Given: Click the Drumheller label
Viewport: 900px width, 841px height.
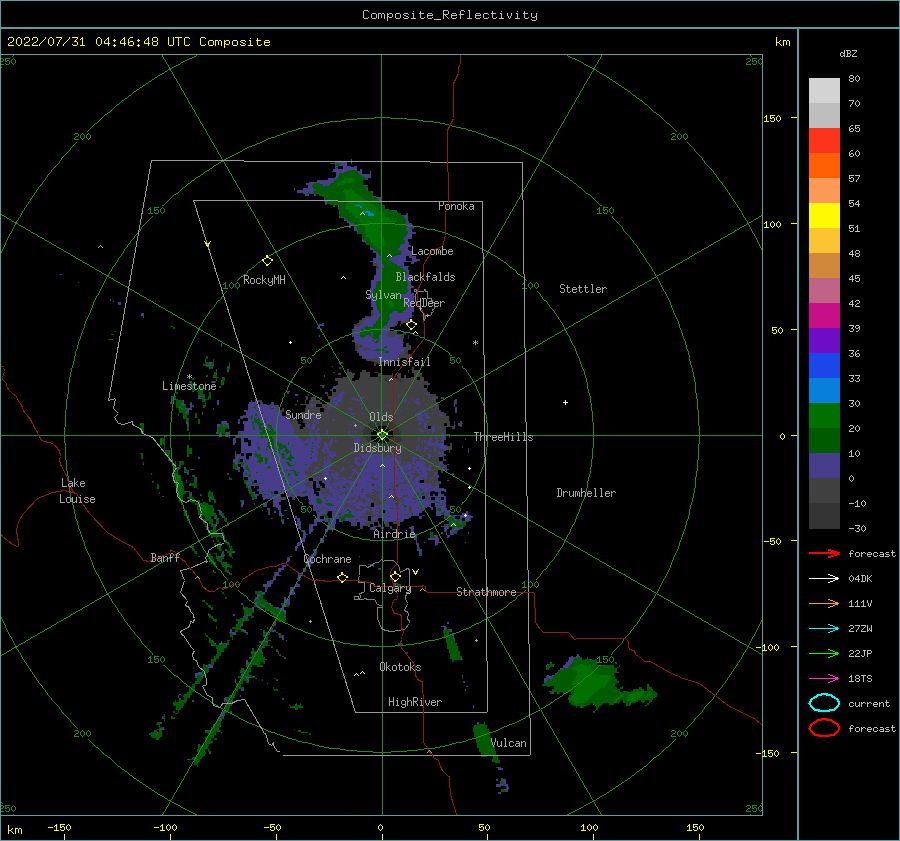Looking at the screenshot, I should (586, 493).
